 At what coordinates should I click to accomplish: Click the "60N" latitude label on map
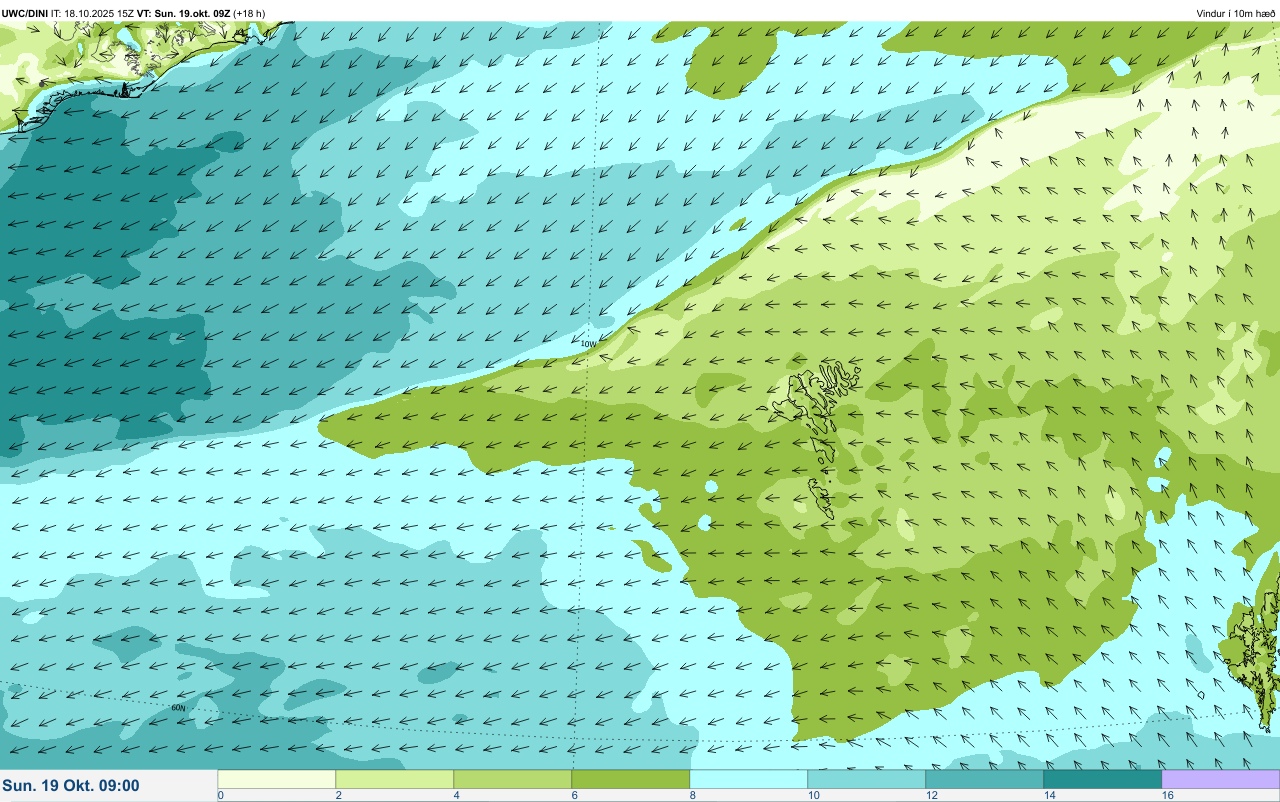pyautogui.click(x=178, y=708)
